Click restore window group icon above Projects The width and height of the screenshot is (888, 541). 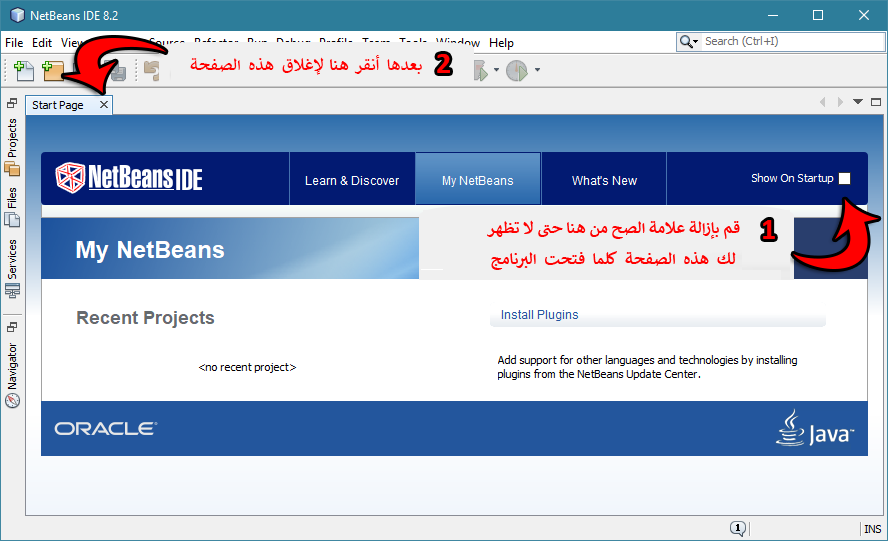pos(12,103)
